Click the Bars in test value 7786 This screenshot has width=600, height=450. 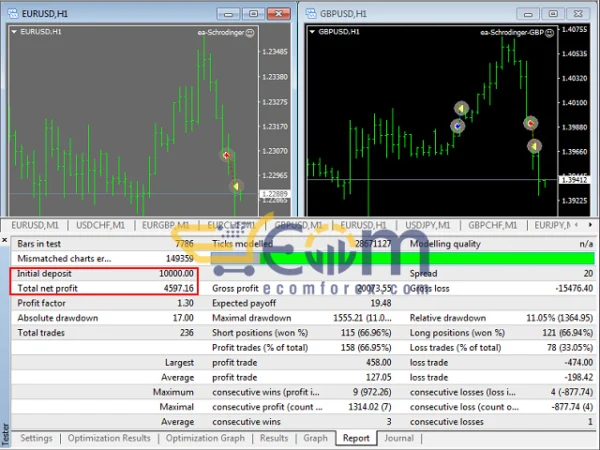click(x=184, y=244)
